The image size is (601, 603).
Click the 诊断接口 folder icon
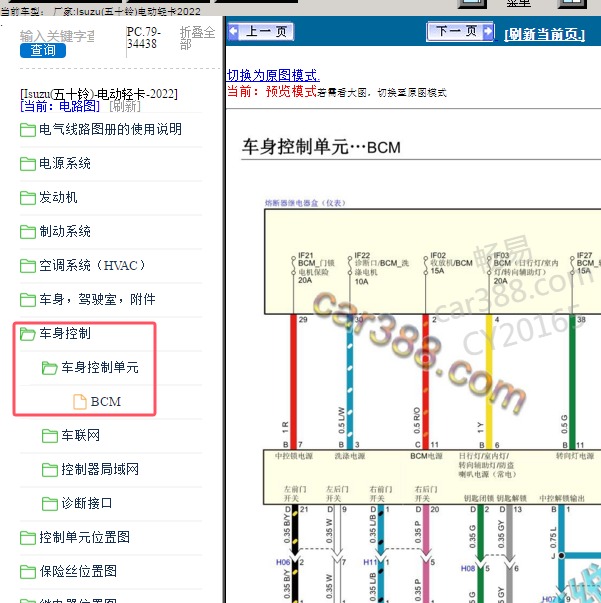(50, 504)
